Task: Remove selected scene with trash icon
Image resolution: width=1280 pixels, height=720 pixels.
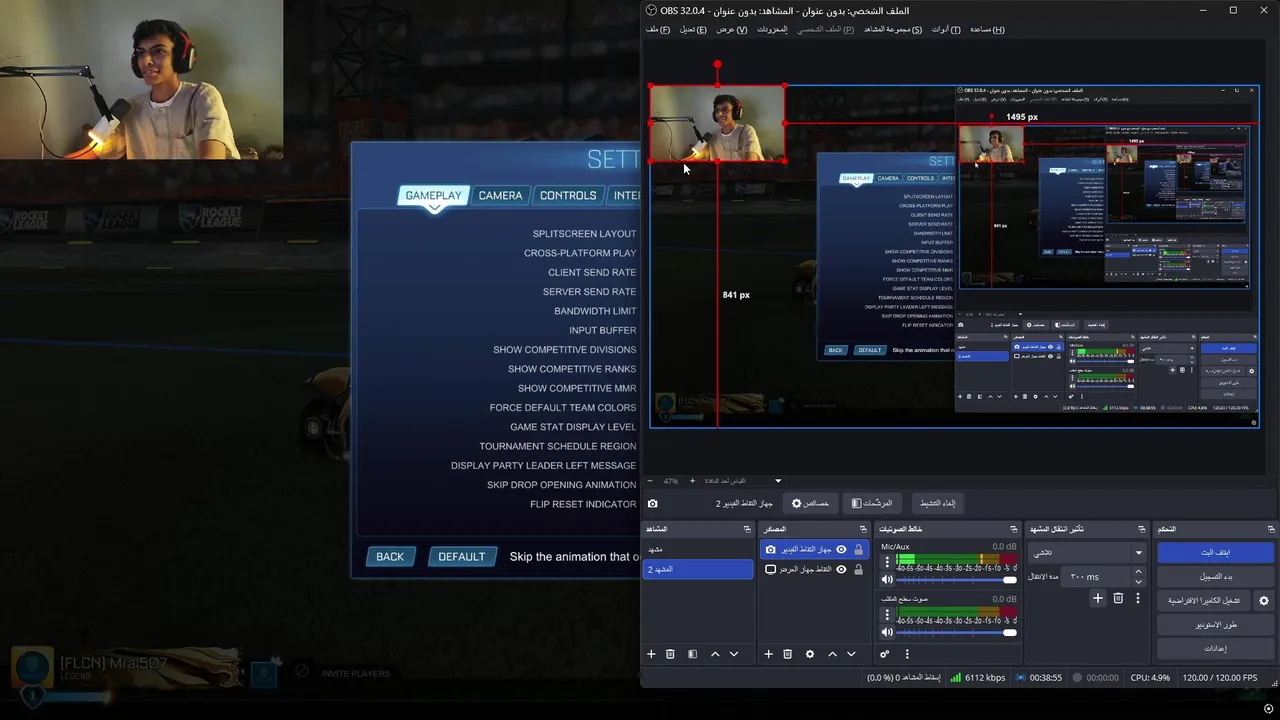Action: click(671, 654)
